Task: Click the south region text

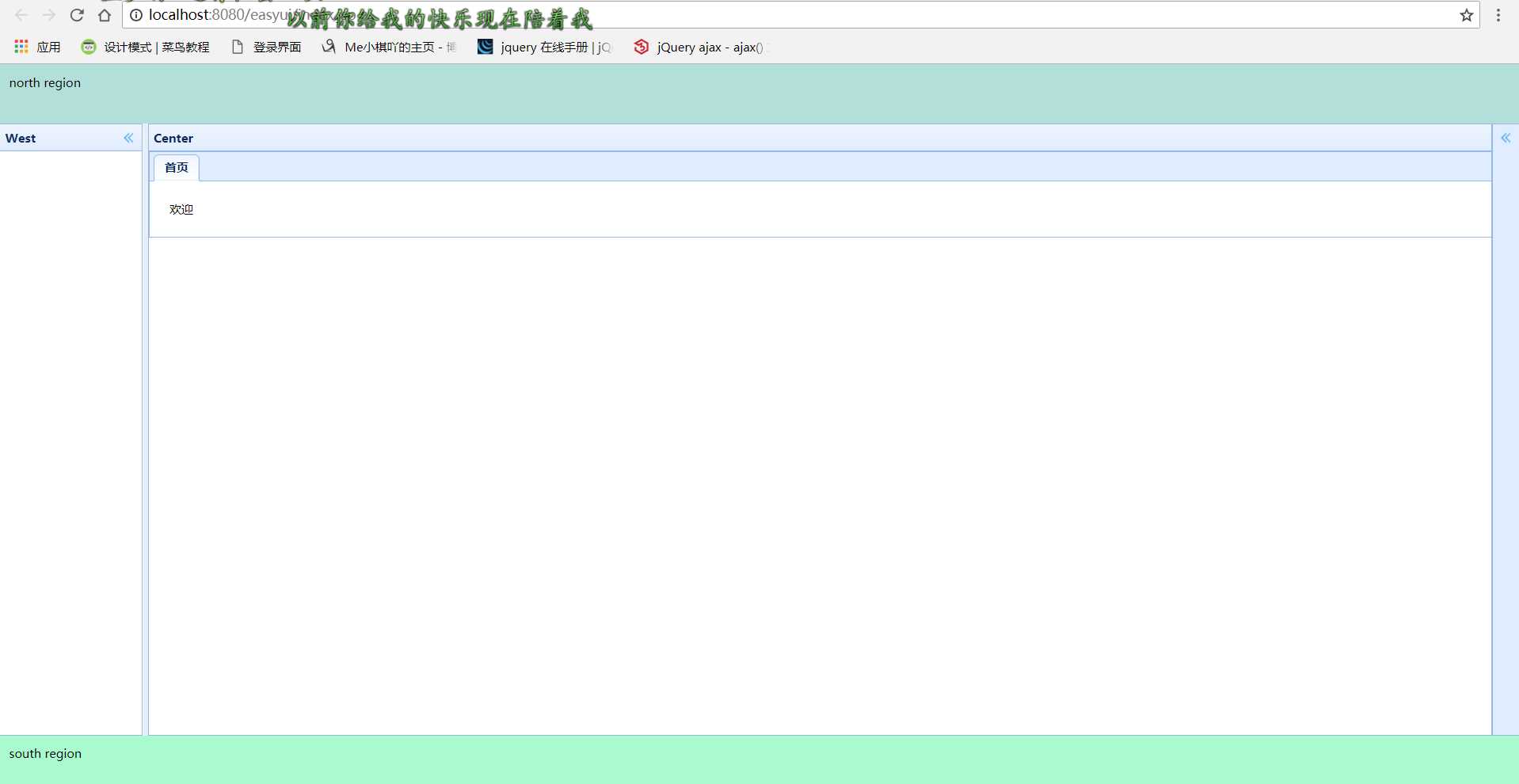Action: (x=45, y=753)
